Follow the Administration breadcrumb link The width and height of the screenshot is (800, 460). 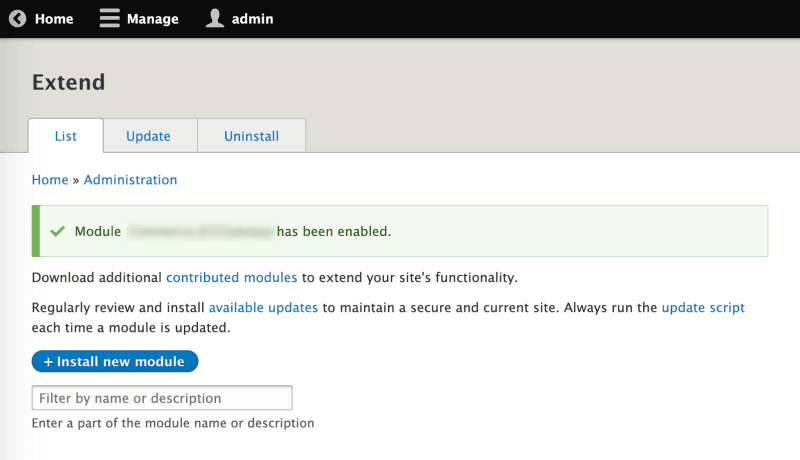click(130, 180)
